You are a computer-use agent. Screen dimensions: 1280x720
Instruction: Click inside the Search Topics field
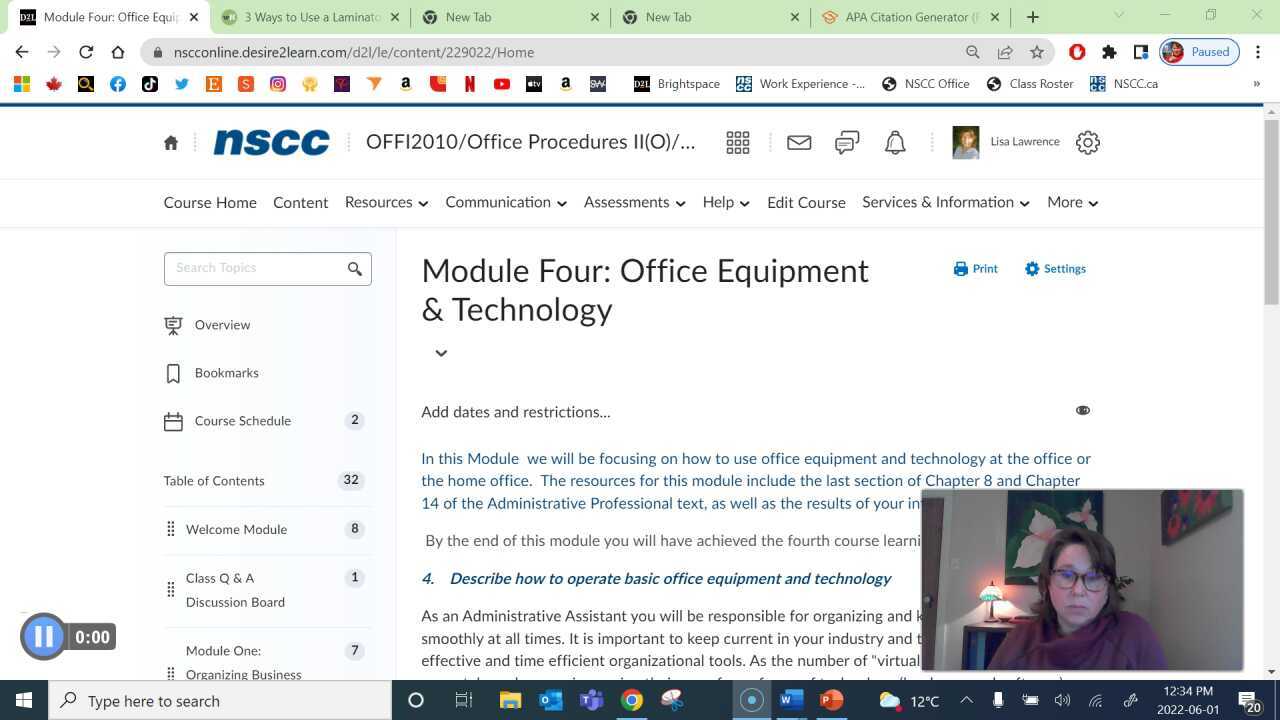pos(255,268)
